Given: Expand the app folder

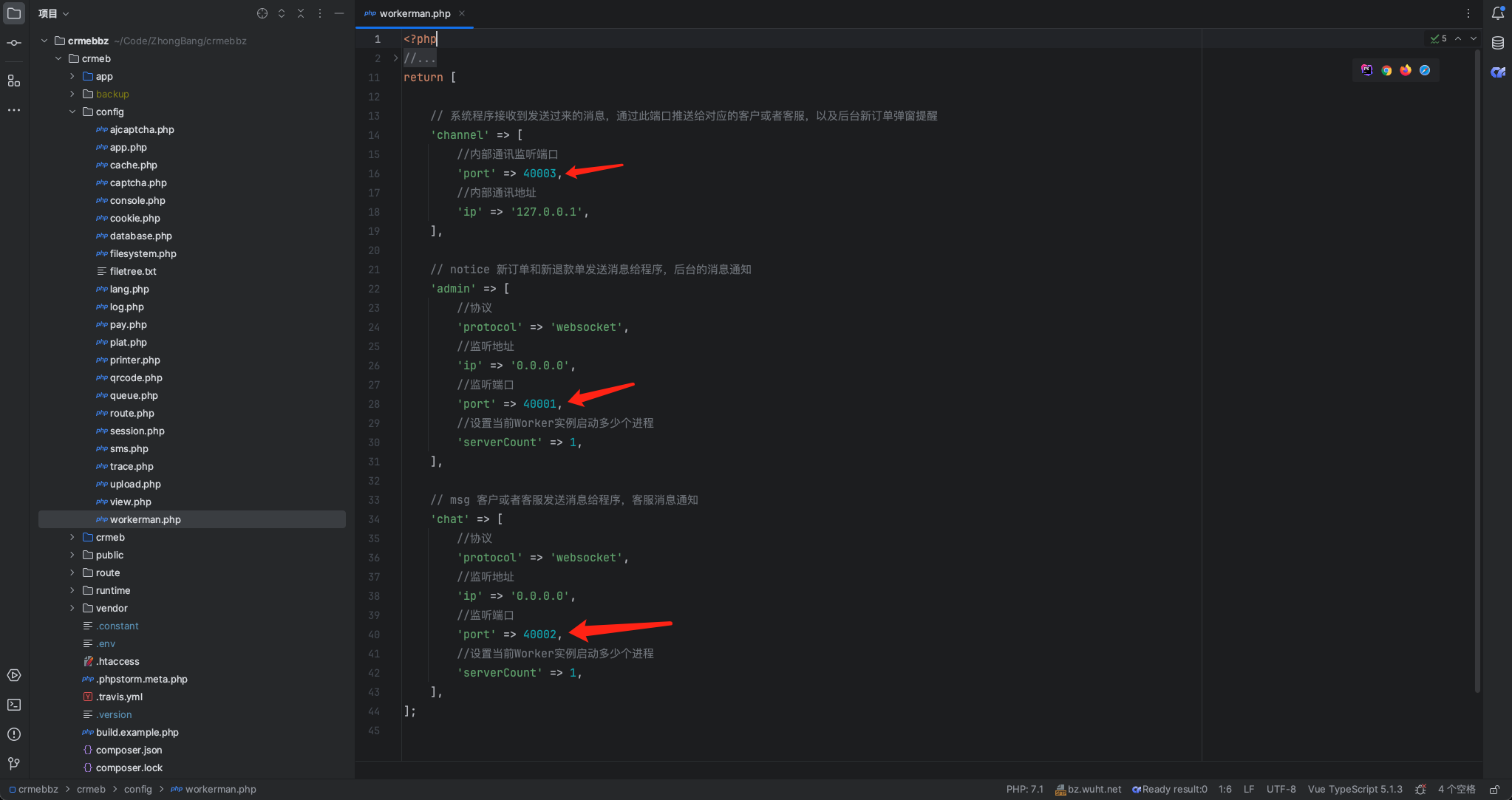Looking at the screenshot, I should [x=72, y=76].
